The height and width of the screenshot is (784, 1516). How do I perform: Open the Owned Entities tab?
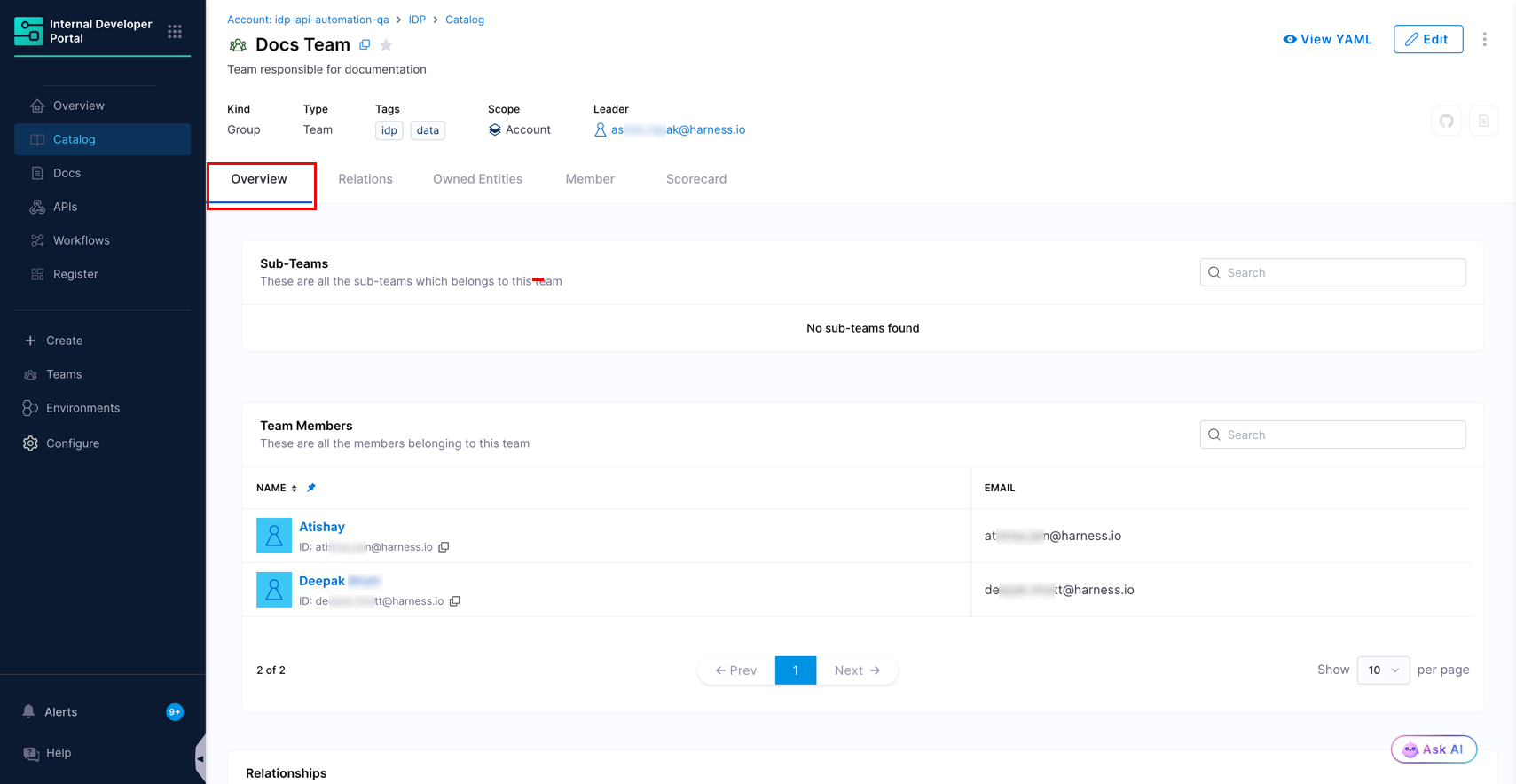[x=478, y=179]
